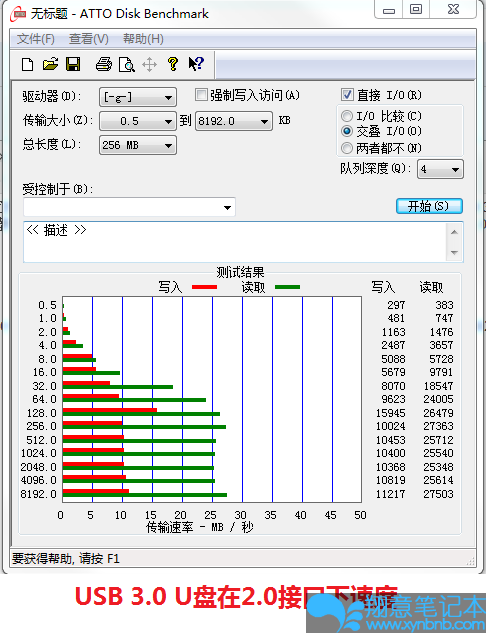The height and width of the screenshot is (633, 486).
Task: Open the 8192.0 transfer size end dropdown
Action: (x=234, y=121)
